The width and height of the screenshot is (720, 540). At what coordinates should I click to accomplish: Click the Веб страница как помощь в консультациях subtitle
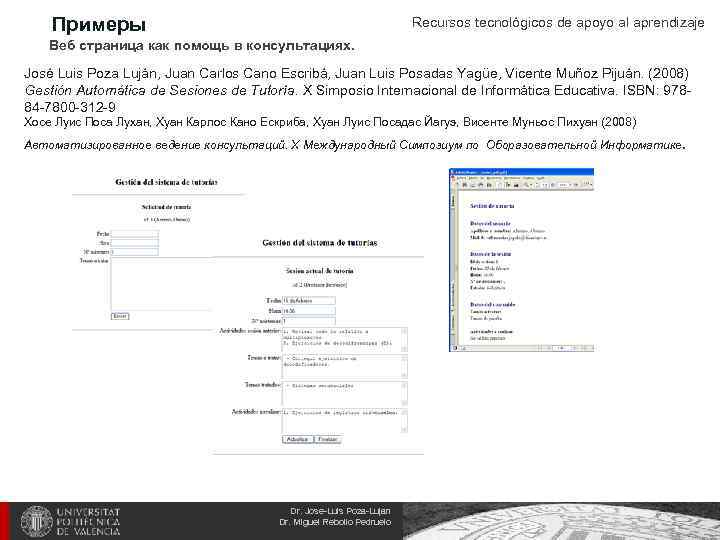coord(202,46)
